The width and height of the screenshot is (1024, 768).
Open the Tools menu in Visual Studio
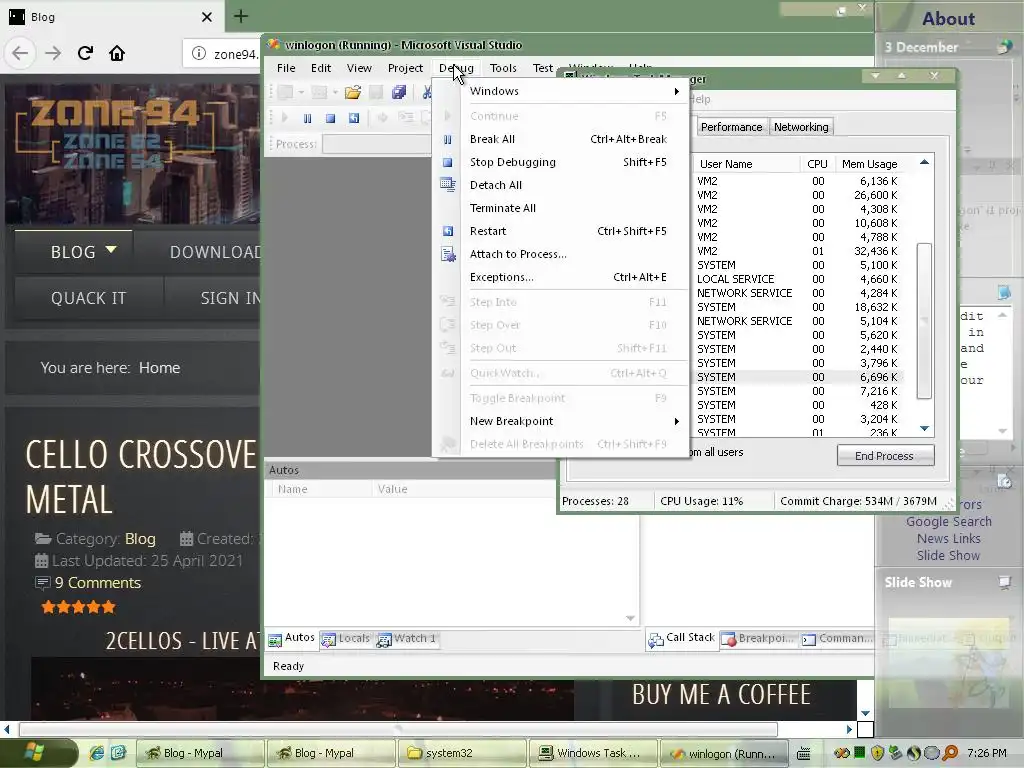(503, 68)
